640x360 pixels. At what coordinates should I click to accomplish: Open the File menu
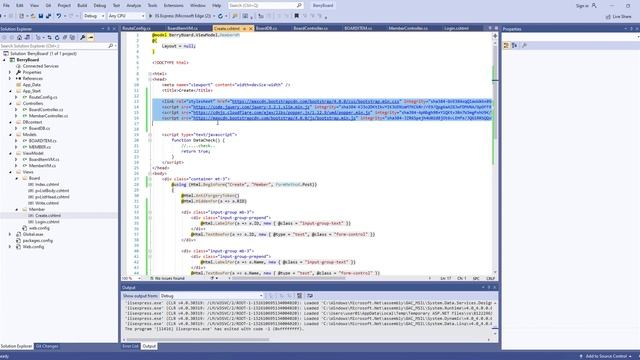click(6, 5)
